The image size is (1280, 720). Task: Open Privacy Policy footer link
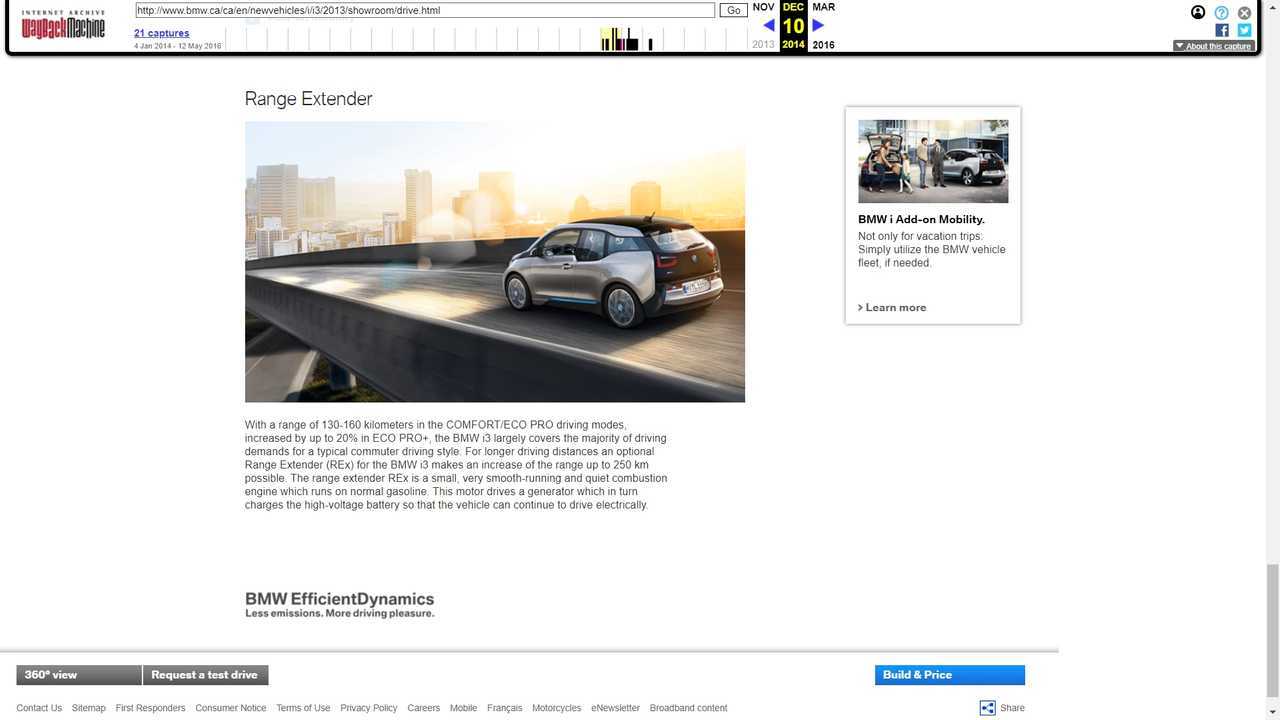(x=368, y=708)
